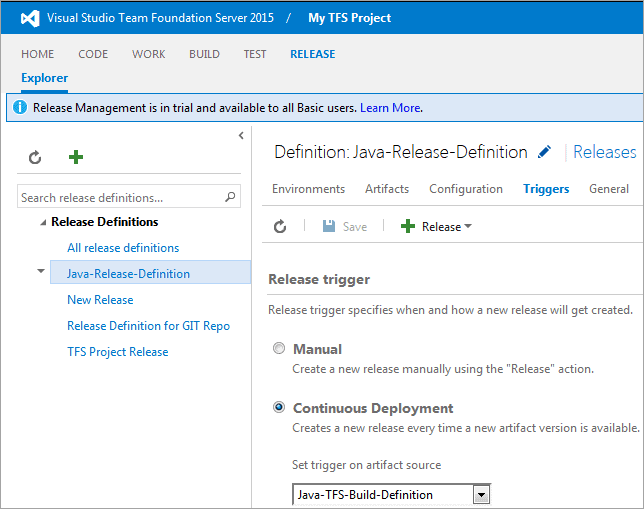
Task: Click the search release definitions field
Action: (120, 198)
